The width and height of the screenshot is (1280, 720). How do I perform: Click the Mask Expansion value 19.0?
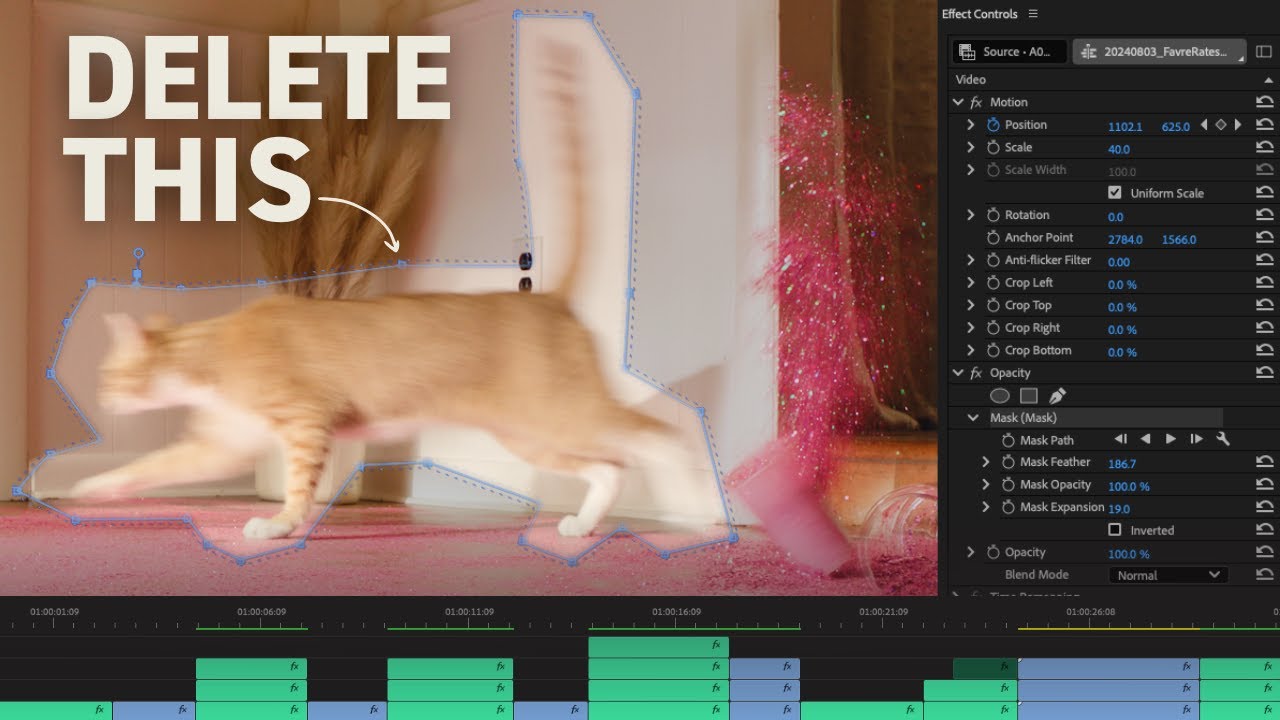click(1119, 509)
